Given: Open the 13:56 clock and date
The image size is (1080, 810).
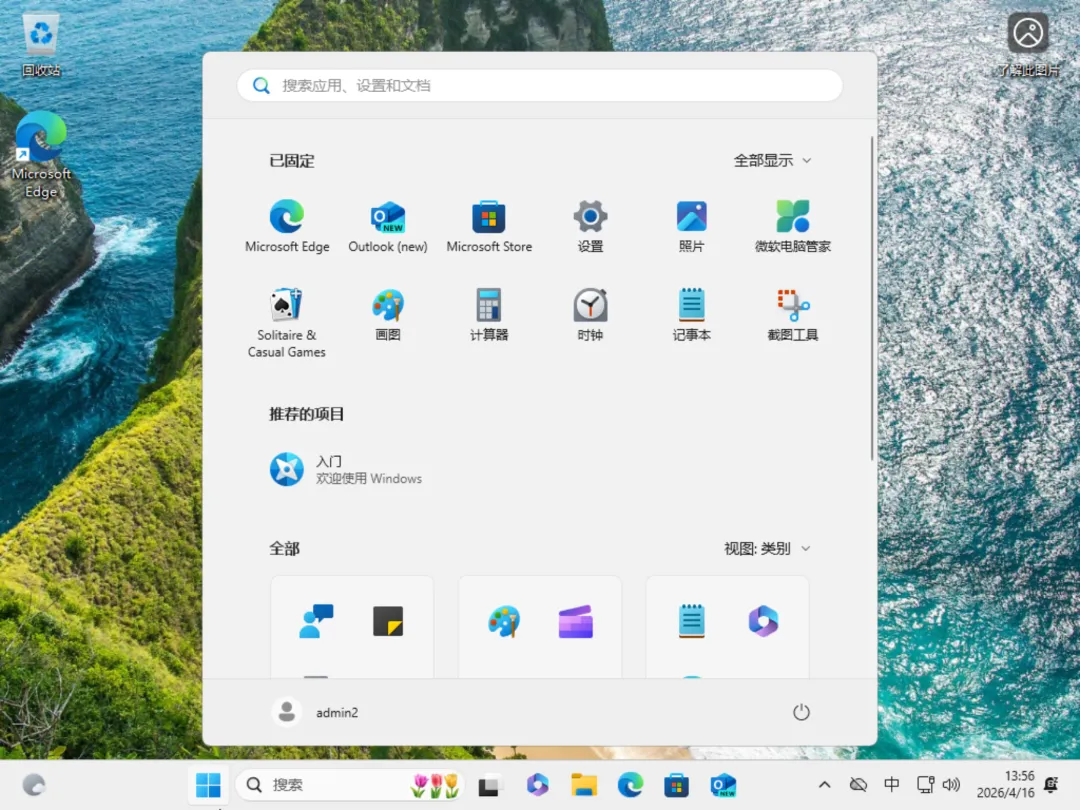Looking at the screenshot, I should (1006, 785).
